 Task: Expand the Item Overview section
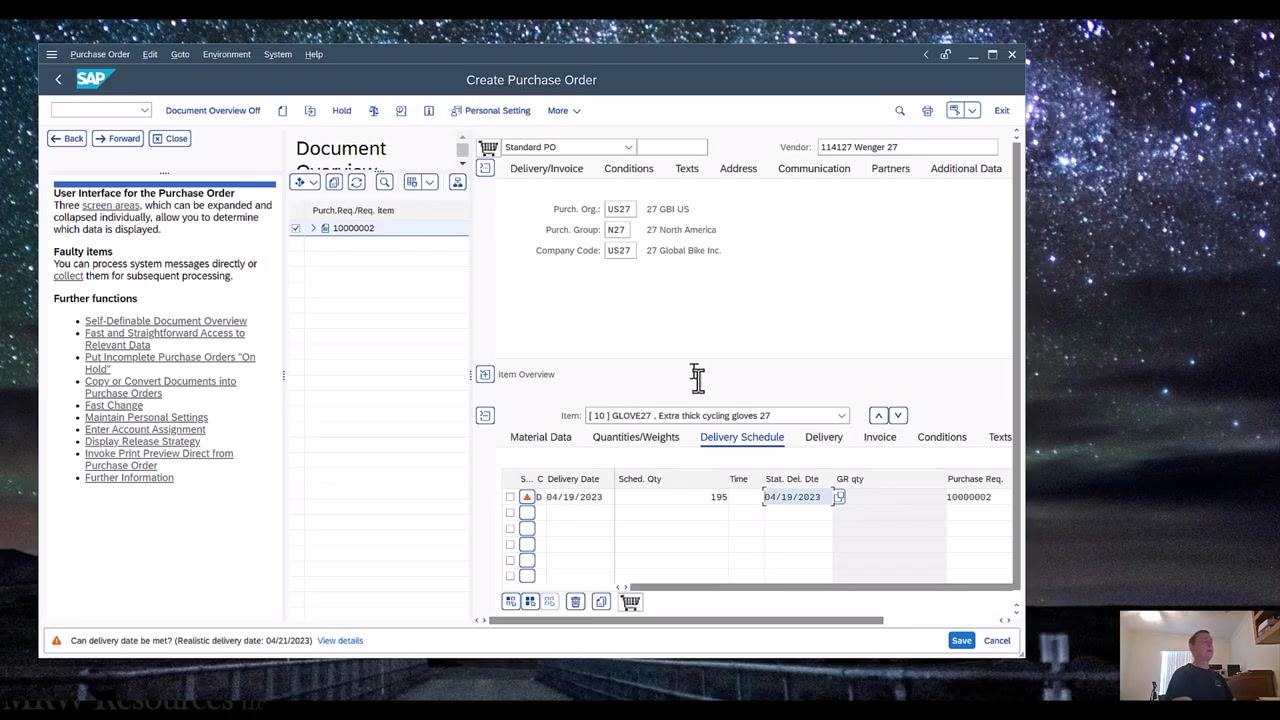(x=485, y=374)
